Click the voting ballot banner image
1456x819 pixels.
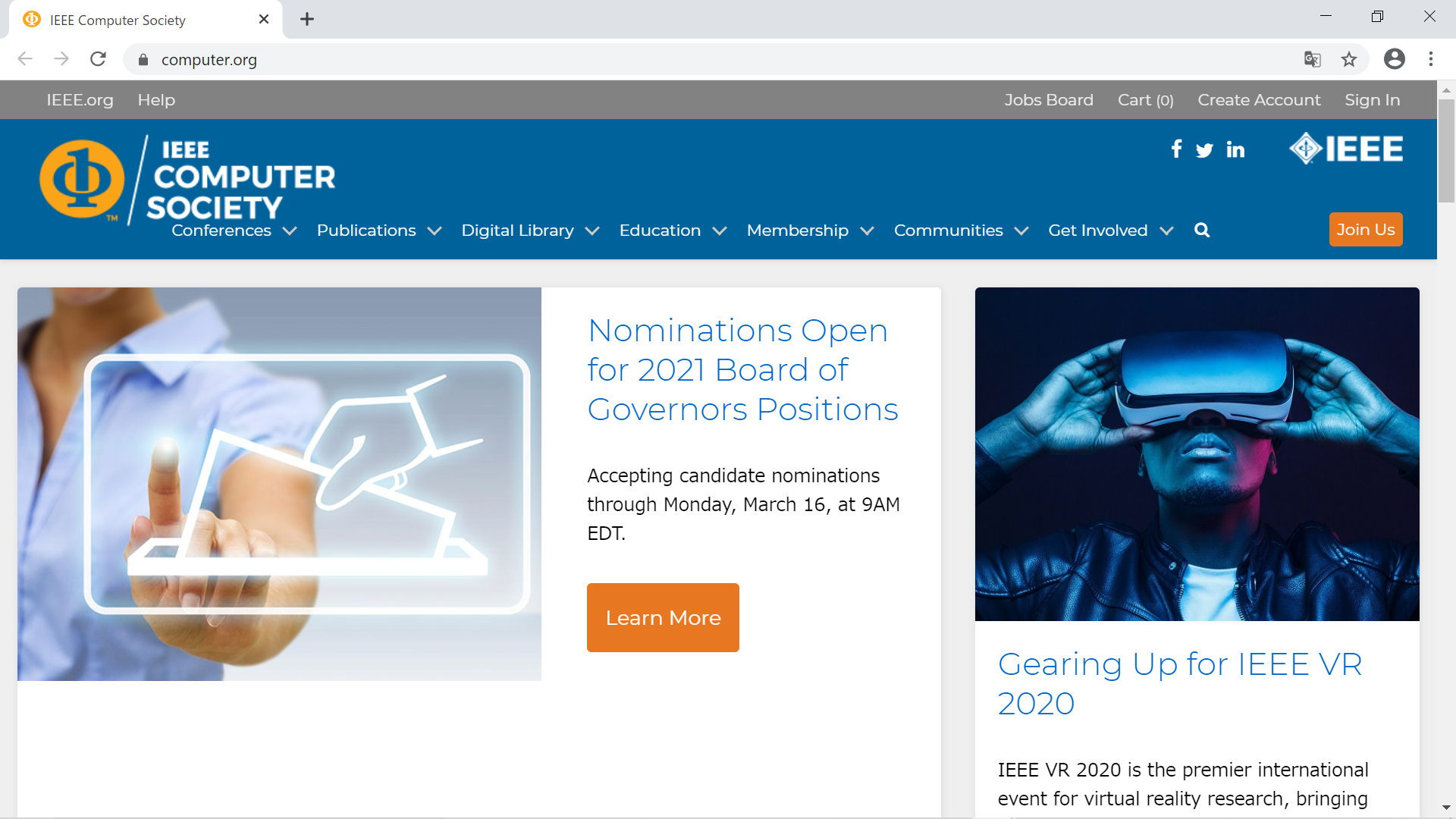click(279, 484)
